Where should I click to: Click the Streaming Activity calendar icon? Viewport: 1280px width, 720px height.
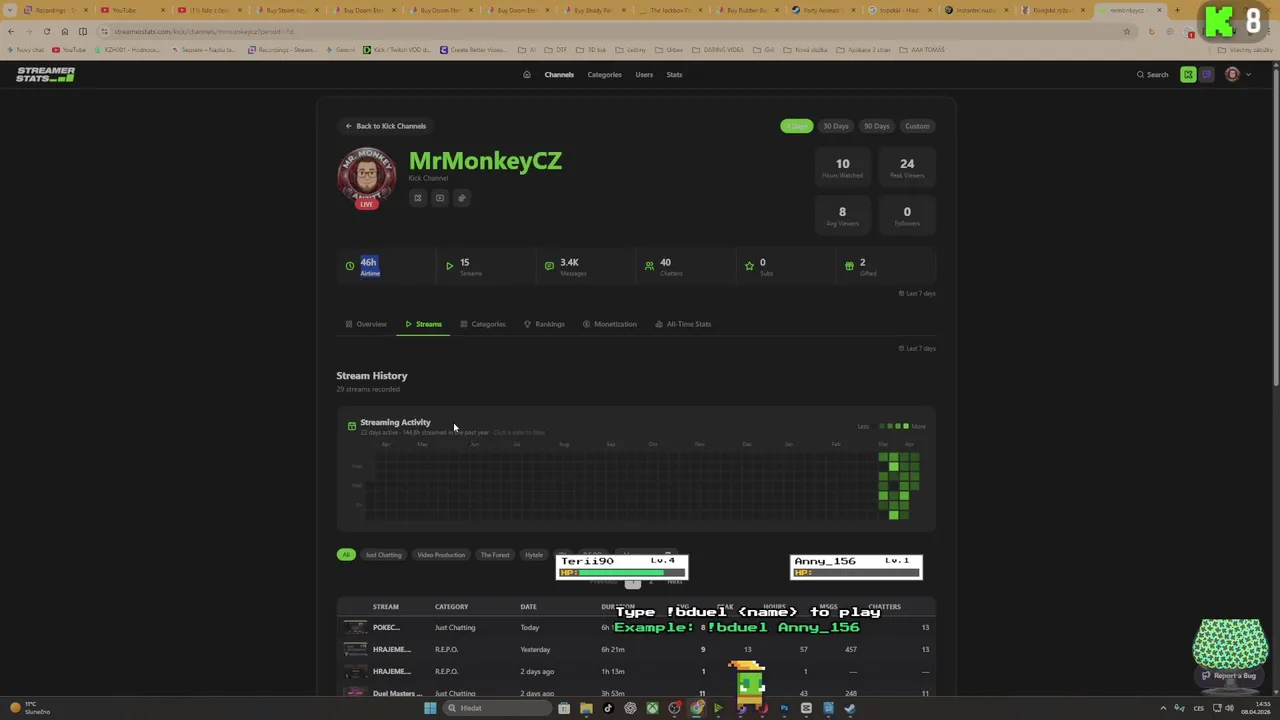(351, 426)
